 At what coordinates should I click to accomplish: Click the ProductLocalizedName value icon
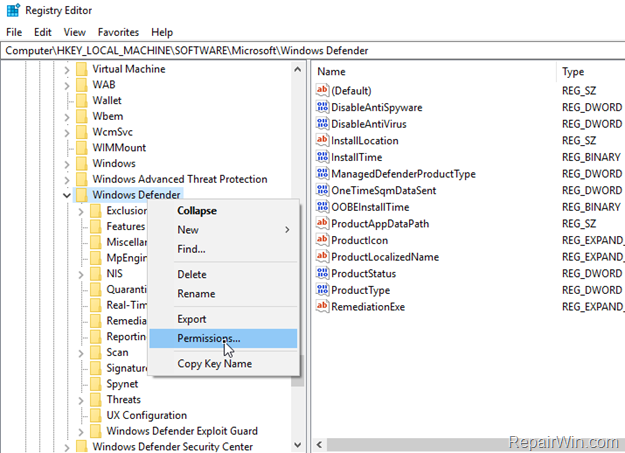click(x=322, y=256)
